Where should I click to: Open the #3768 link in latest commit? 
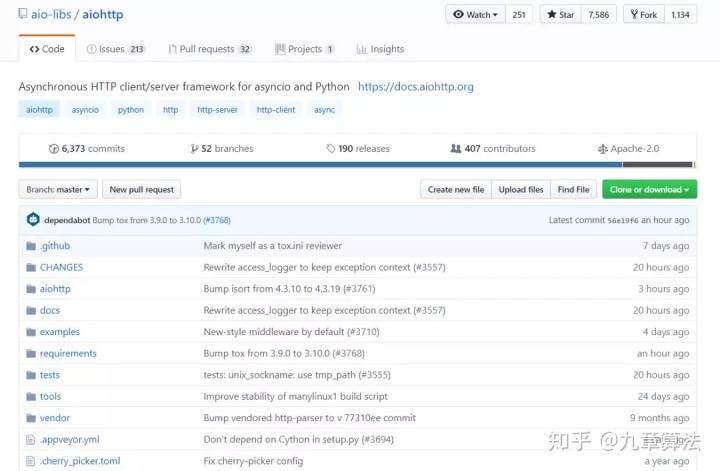[217, 220]
